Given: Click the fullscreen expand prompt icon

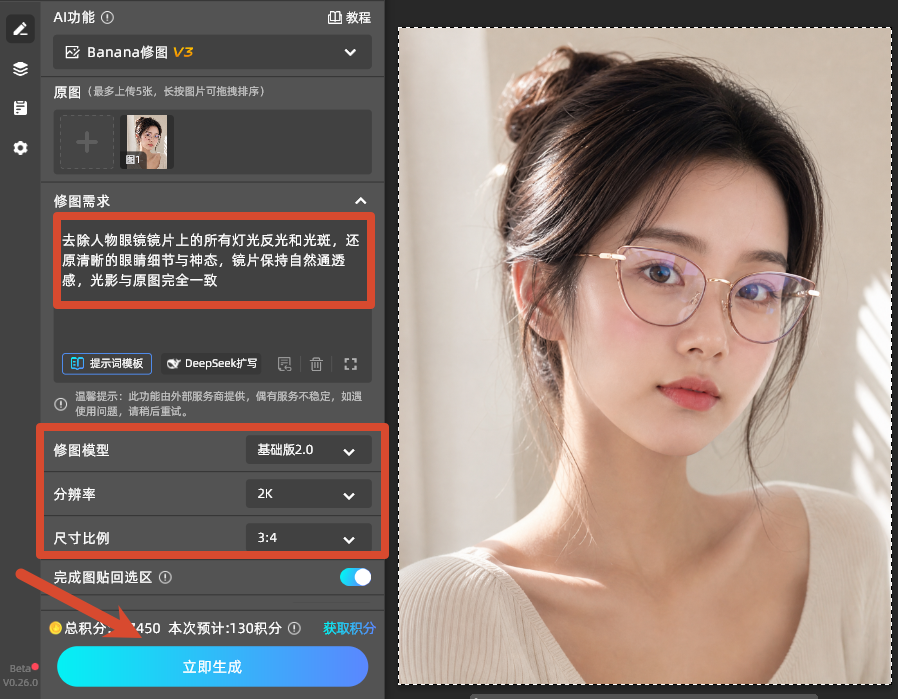Looking at the screenshot, I should tap(350, 364).
